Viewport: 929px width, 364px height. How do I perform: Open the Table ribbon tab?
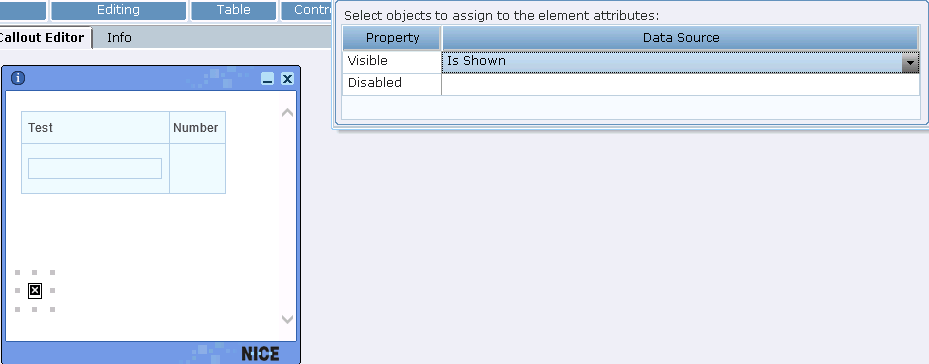click(x=233, y=10)
